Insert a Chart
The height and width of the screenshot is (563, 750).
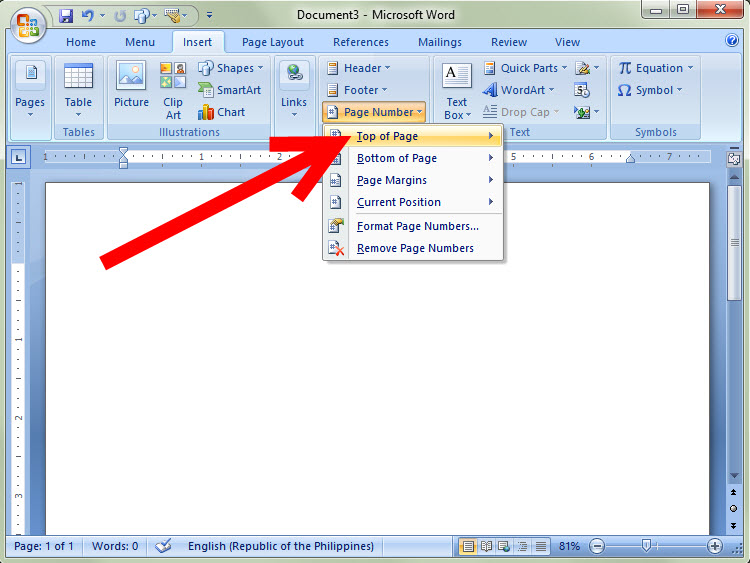click(x=221, y=112)
